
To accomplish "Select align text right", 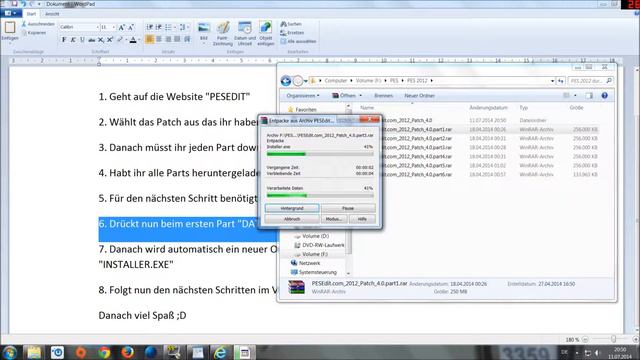I will [x=168, y=40].
